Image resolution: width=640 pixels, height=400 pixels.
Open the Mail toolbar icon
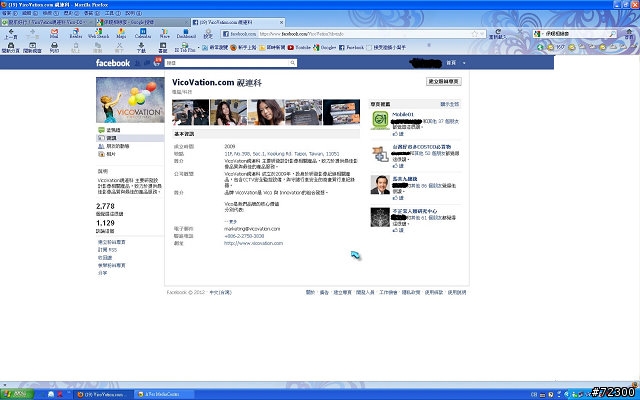[x=54, y=32]
